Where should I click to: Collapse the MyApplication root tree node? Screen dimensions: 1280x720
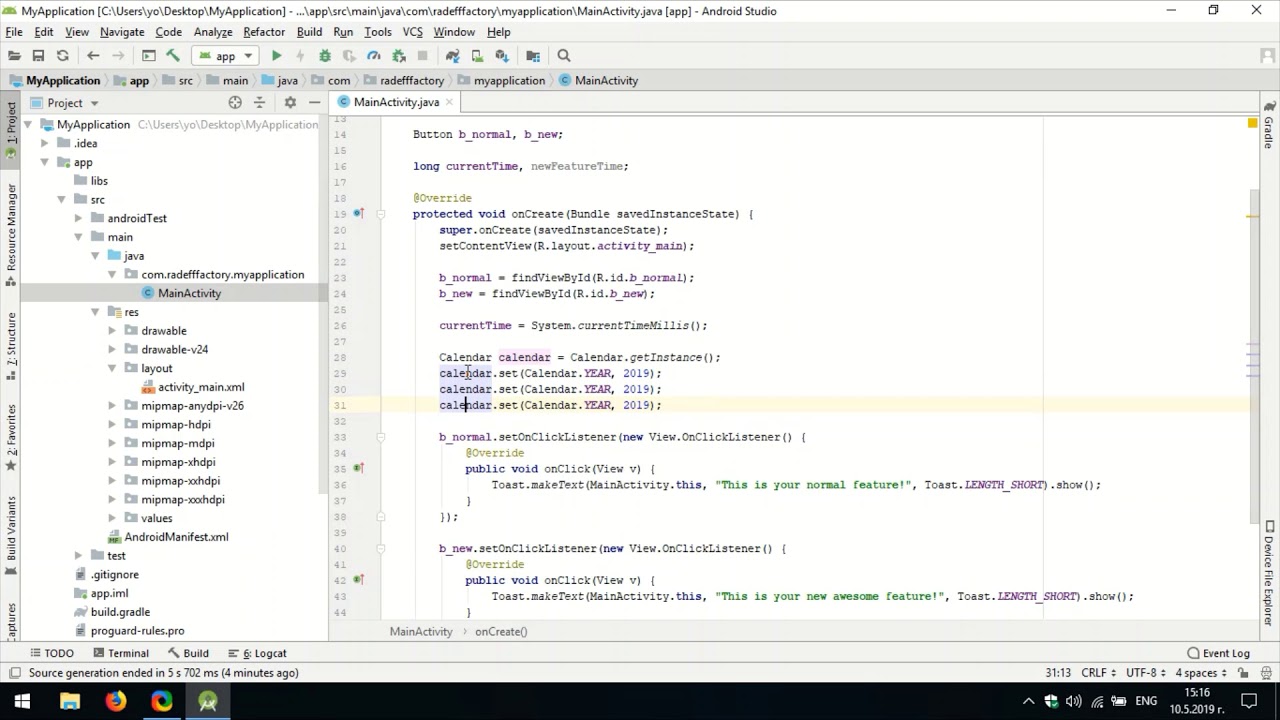[28, 125]
